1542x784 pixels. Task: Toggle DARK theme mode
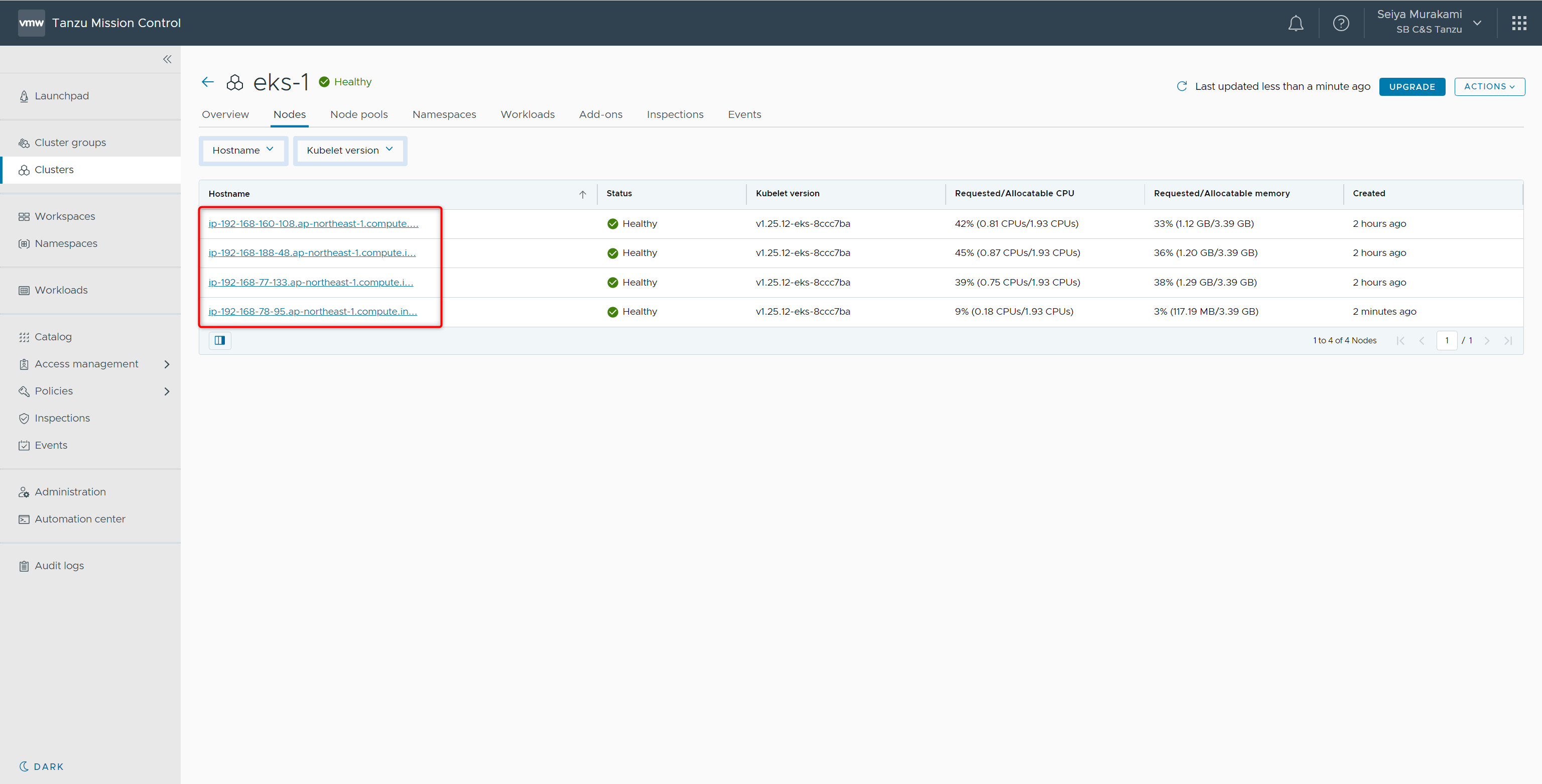pos(41,766)
